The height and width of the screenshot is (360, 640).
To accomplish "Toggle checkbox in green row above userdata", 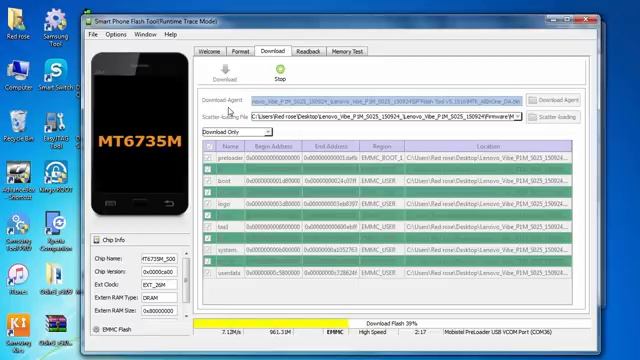I will pos(208,261).
